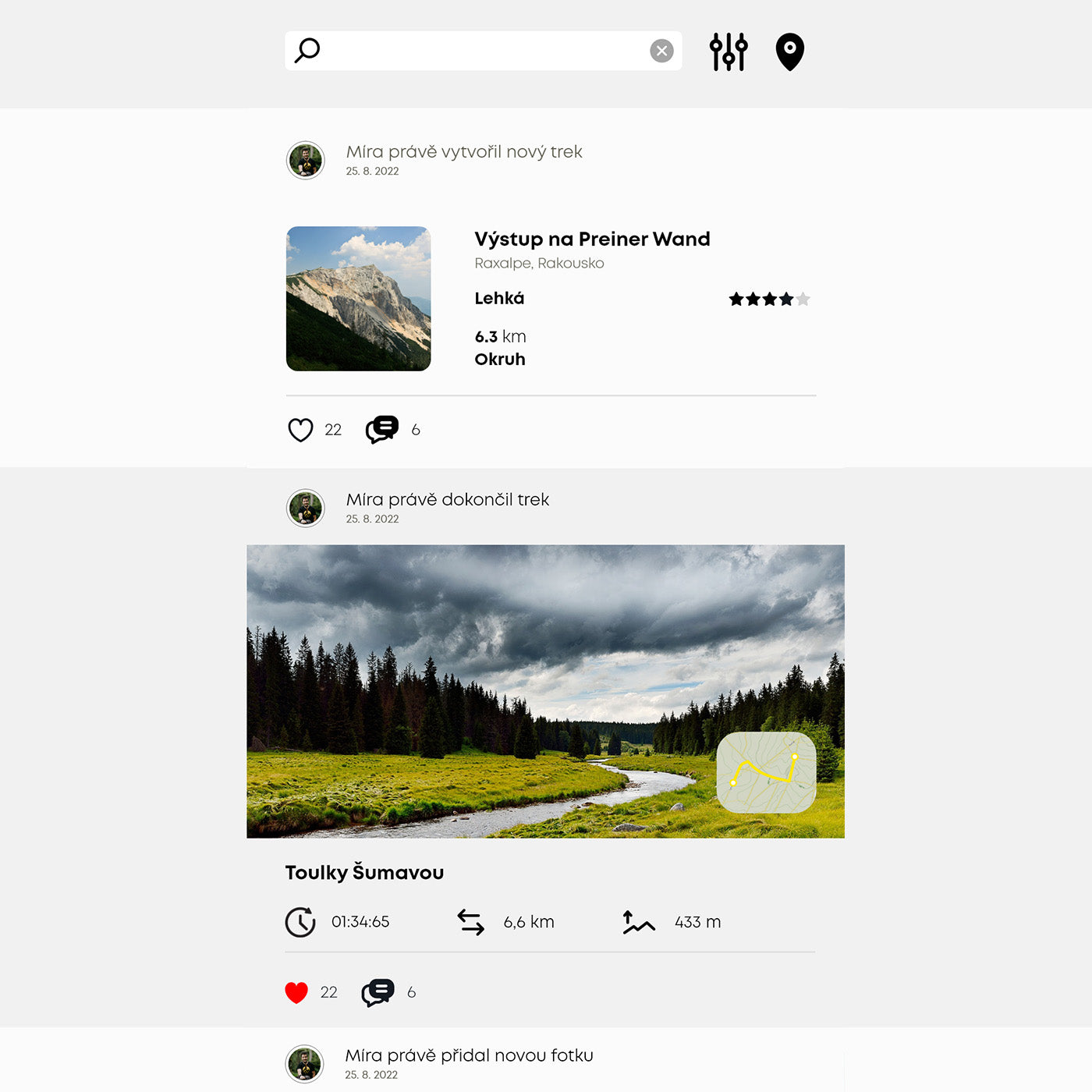Click inside the search input field

[x=484, y=51]
